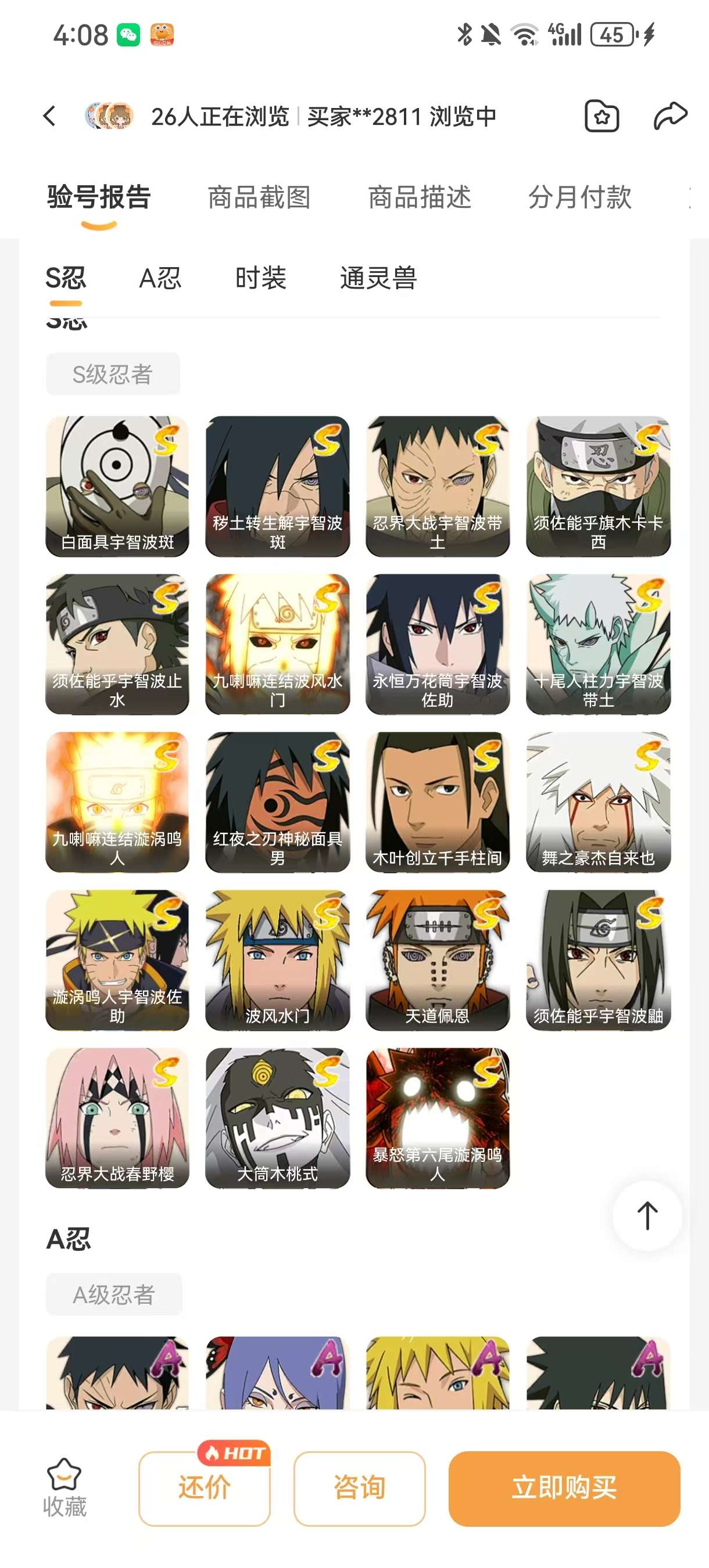Open the 分月付款 tab

[x=580, y=197]
